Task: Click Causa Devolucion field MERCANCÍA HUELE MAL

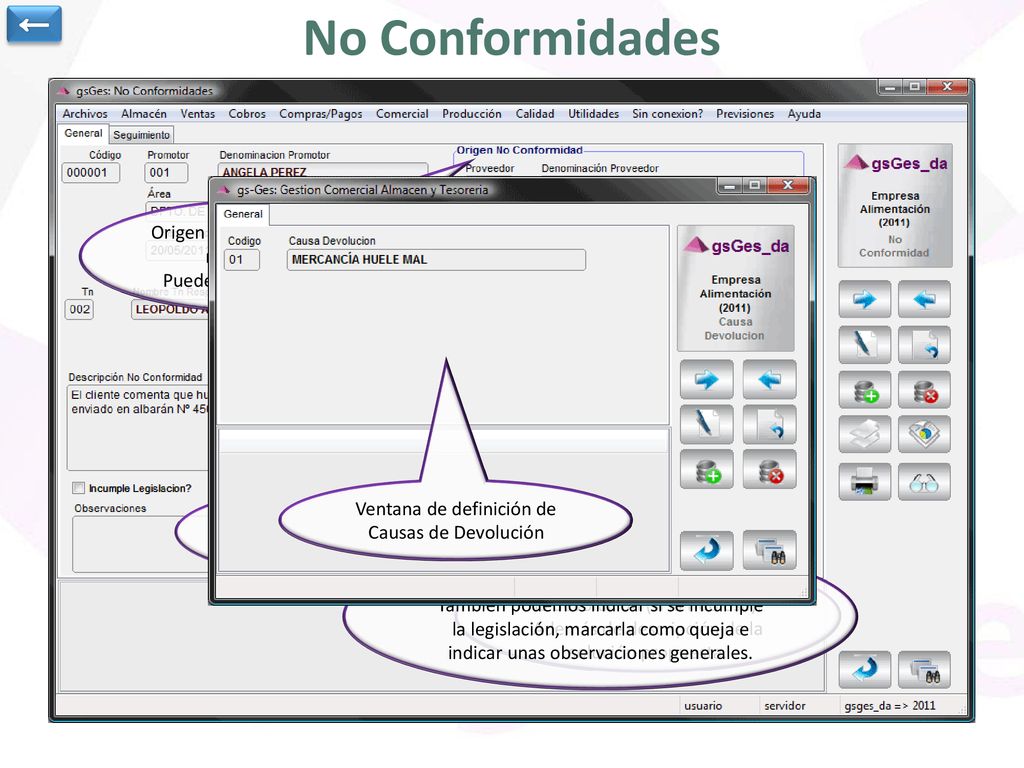Action: (436, 259)
